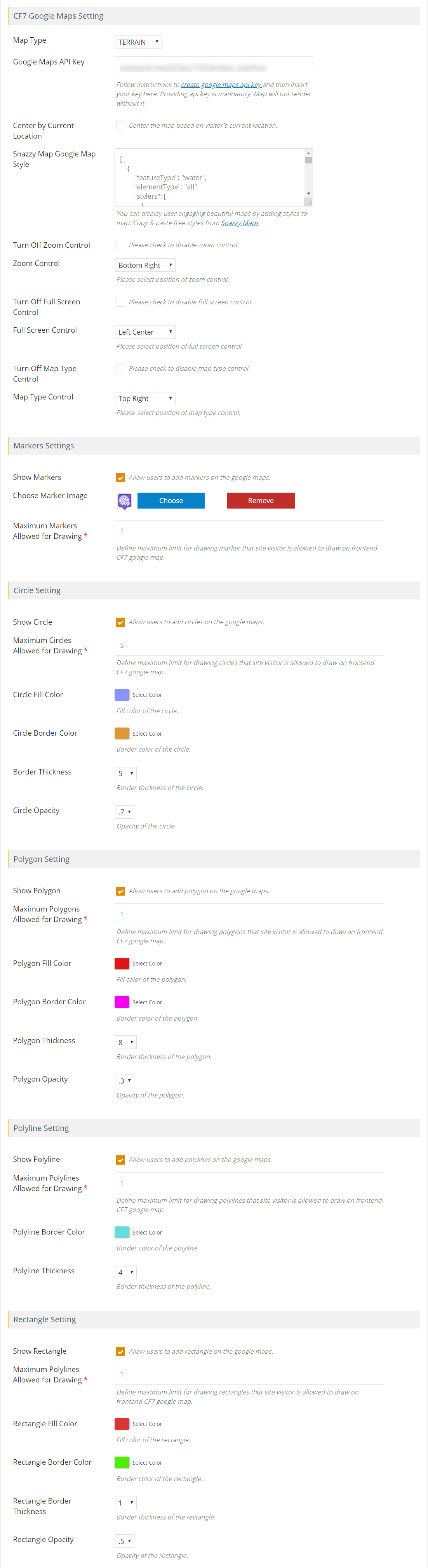Click Maximum Circles Allowed input field
428x1568 pixels.
pyautogui.click(x=249, y=645)
